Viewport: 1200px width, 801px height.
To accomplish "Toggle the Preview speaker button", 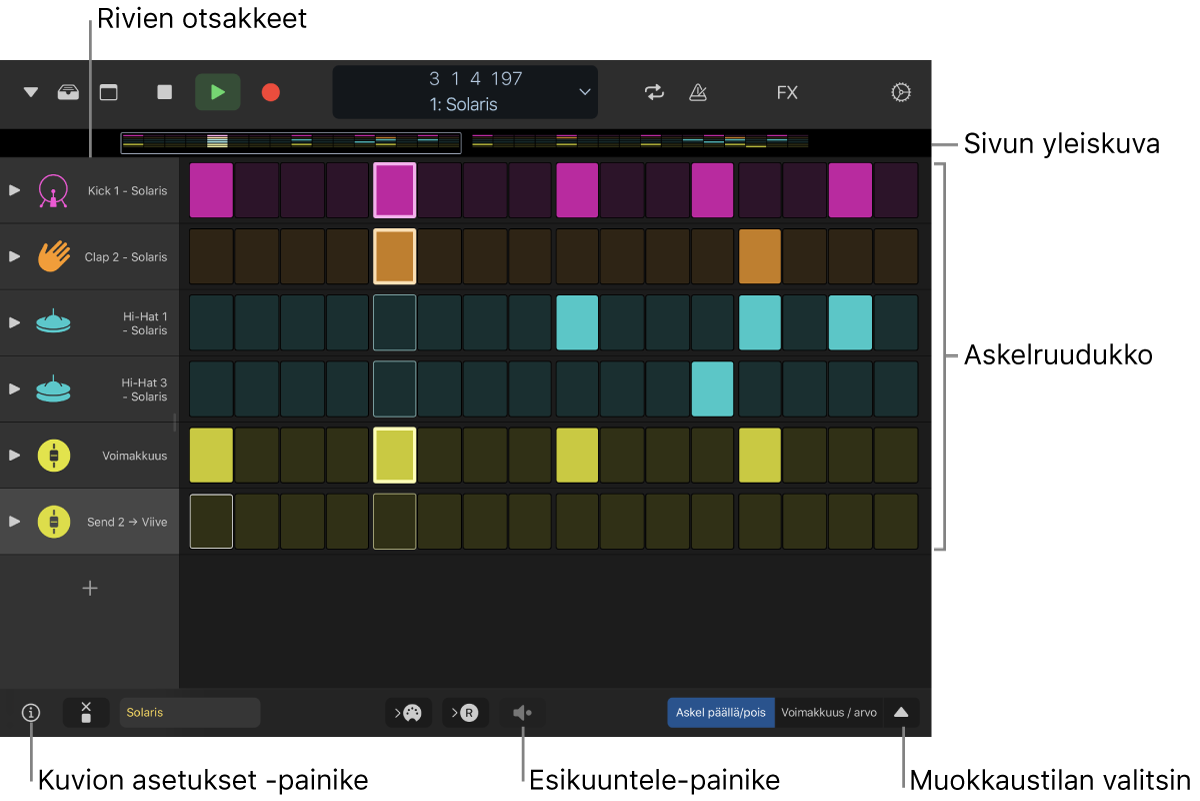I will (523, 712).
